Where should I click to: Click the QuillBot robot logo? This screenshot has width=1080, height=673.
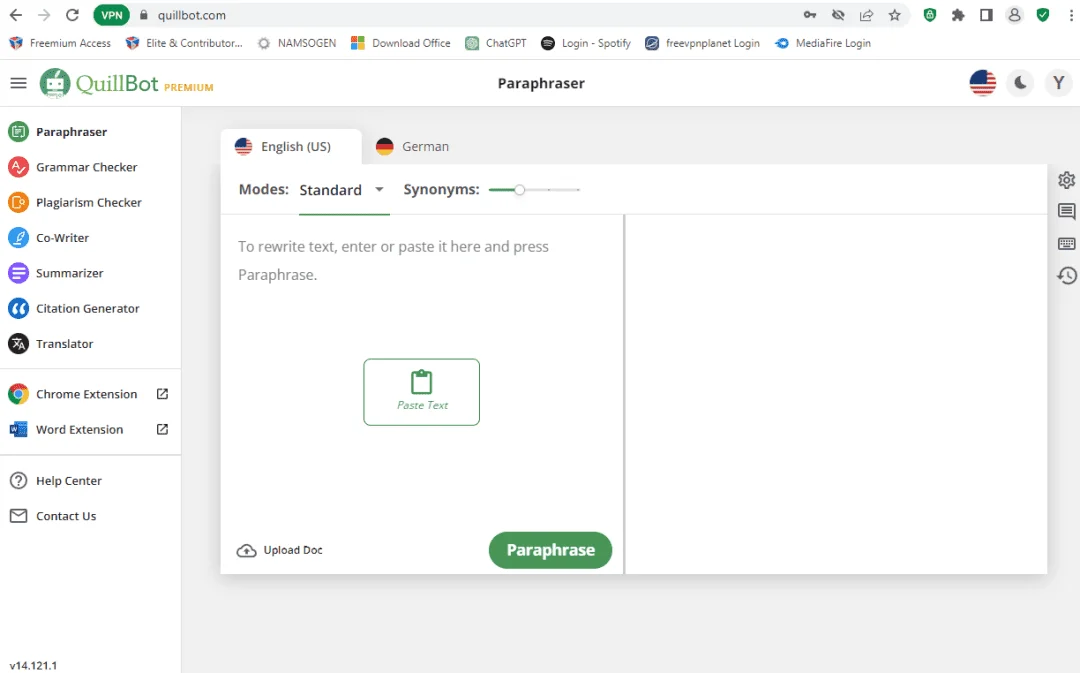(54, 83)
